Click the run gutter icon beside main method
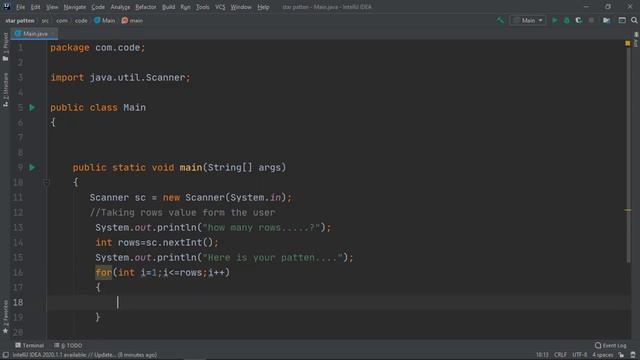The width and height of the screenshot is (640, 360). [32, 168]
